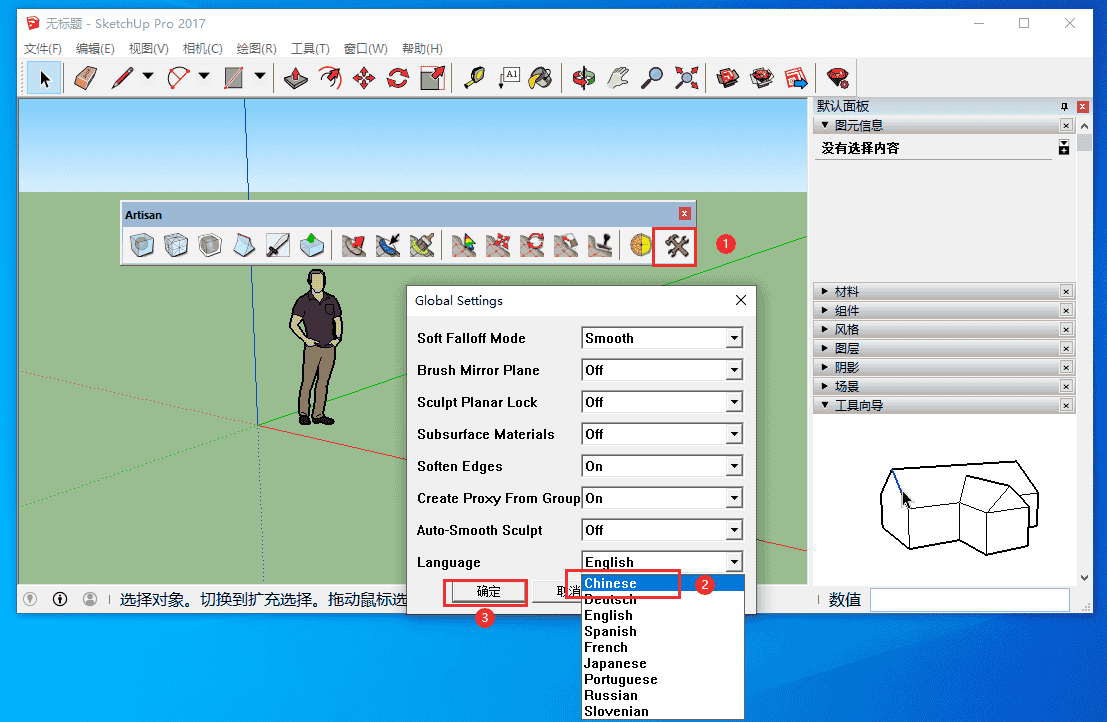Pin the 默认面板 tray
The image size is (1107, 722).
click(x=1064, y=107)
